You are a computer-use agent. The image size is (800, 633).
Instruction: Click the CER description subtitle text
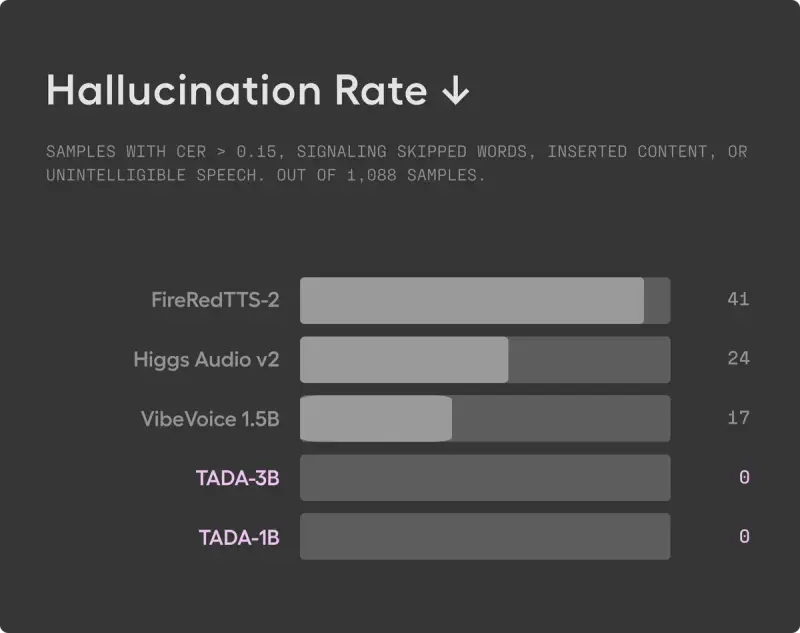[396, 163]
